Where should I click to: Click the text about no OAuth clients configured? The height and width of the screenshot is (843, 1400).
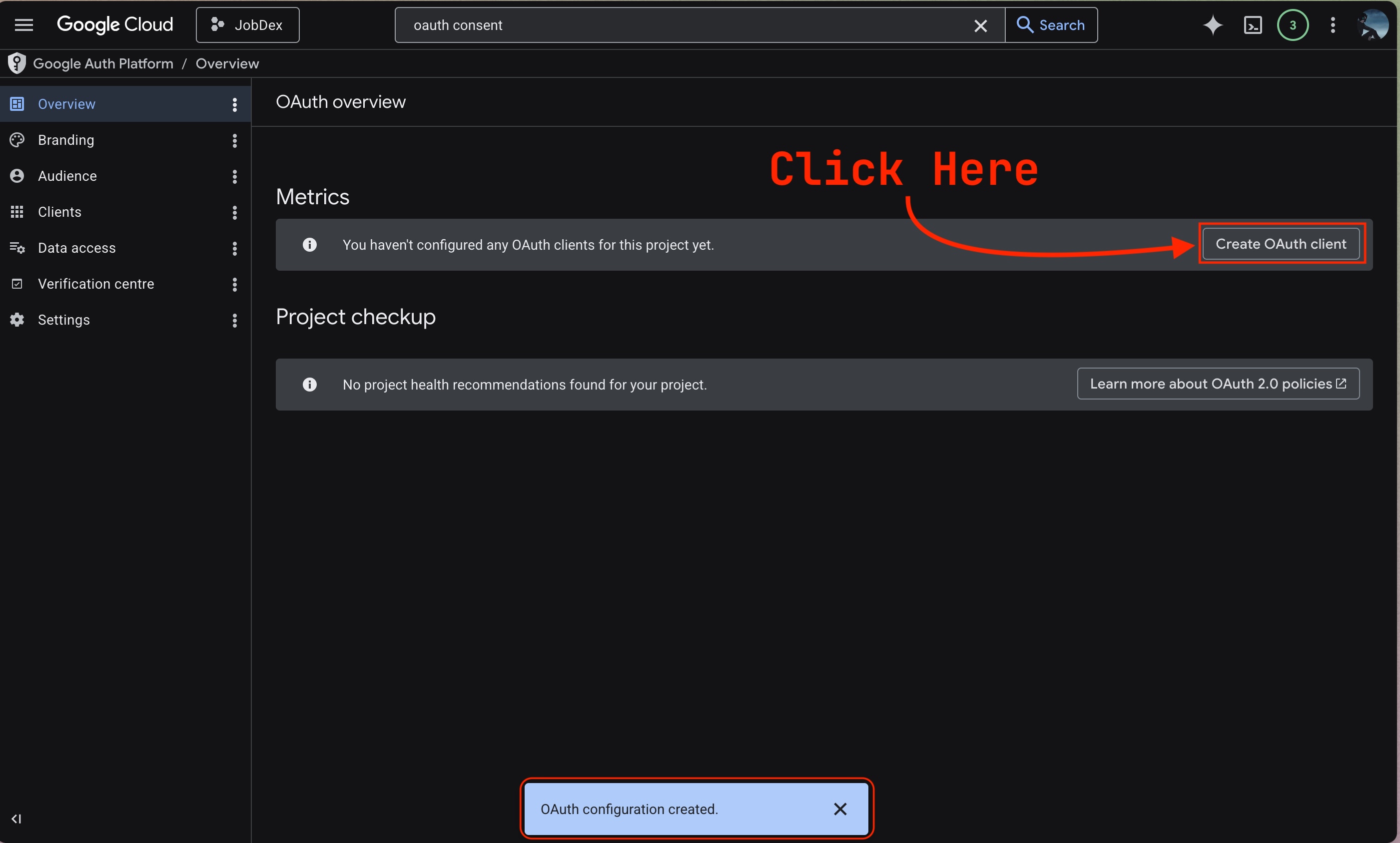(529, 245)
